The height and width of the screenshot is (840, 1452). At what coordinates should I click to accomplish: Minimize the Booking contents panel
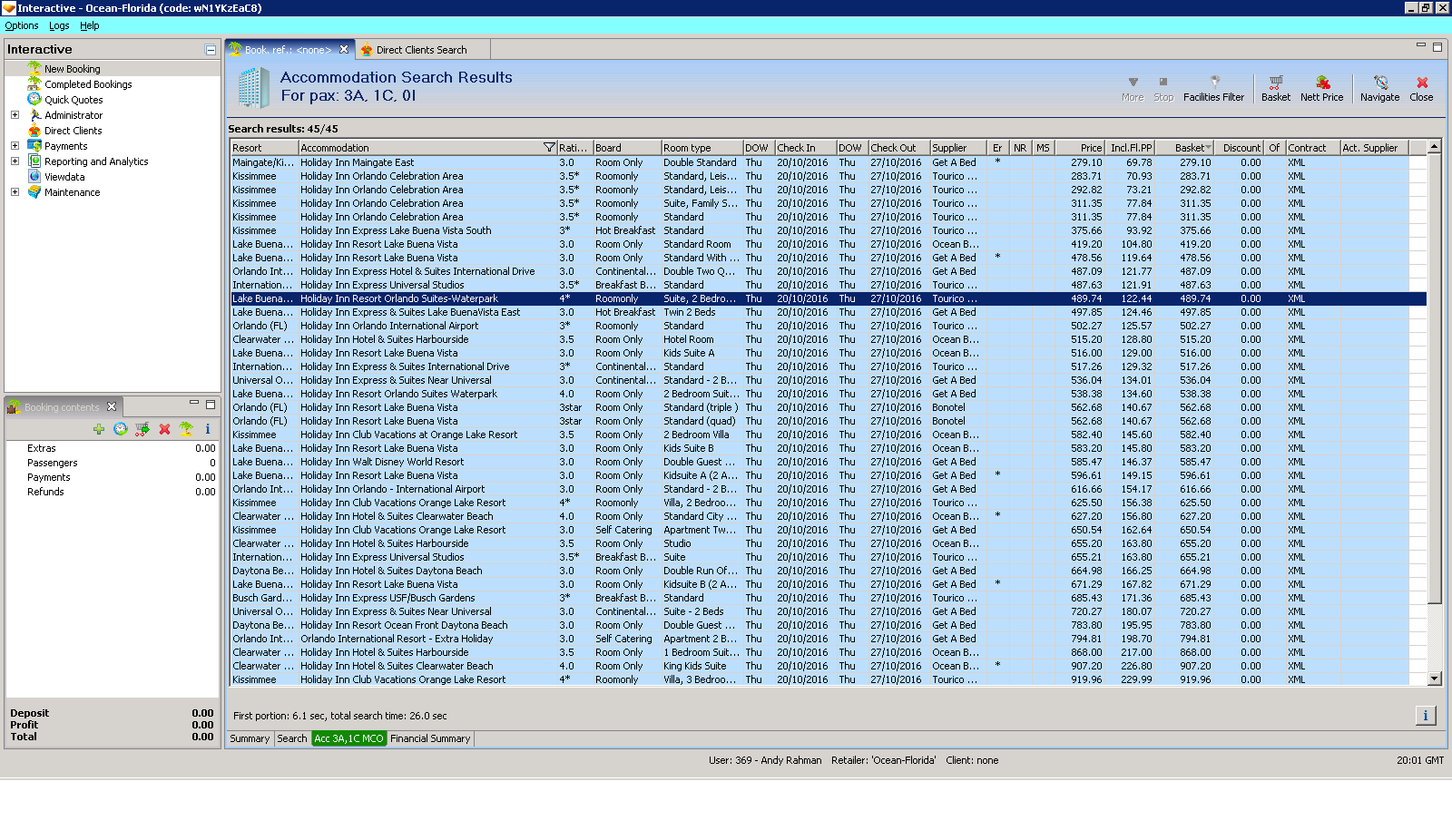pyautogui.click(x=194, y=404)
